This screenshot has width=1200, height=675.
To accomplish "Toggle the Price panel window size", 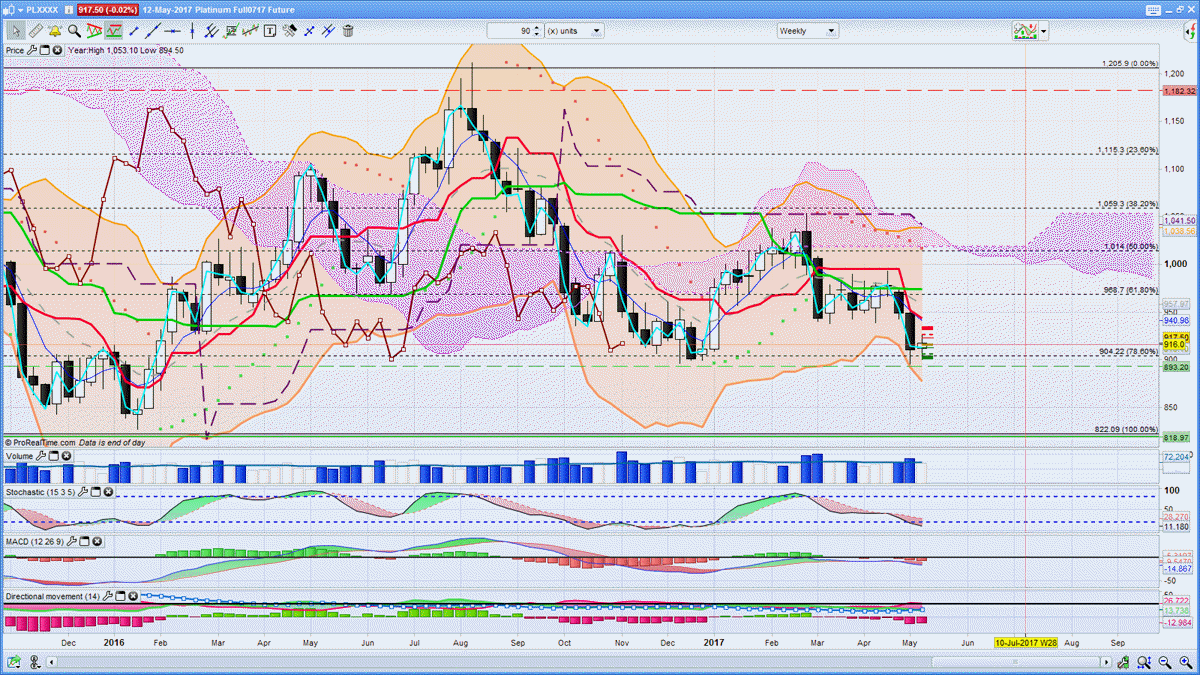I will pyautogui.click(x=45, y=49).
